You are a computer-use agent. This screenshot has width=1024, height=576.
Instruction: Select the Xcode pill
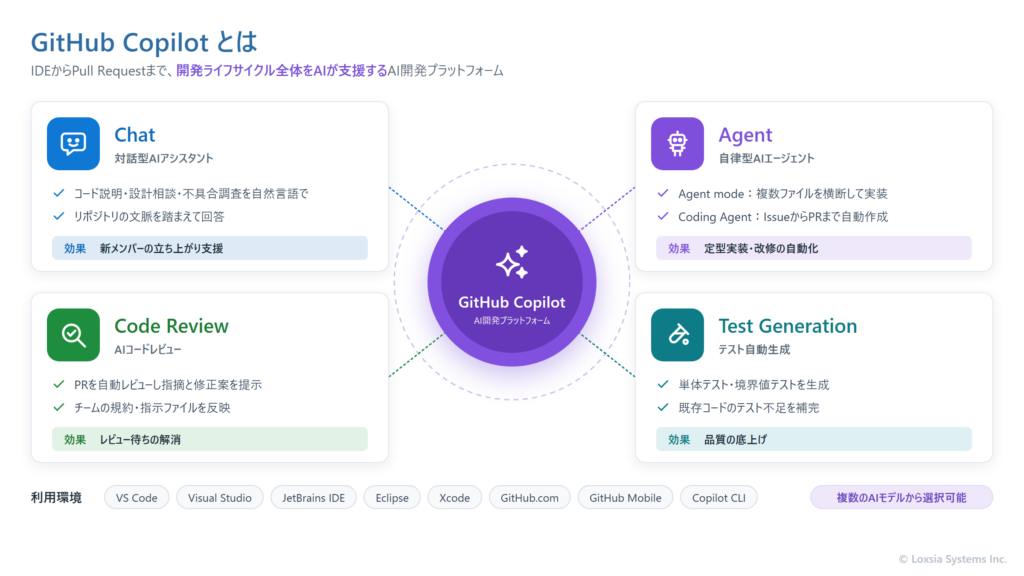[x=455, y=498]
